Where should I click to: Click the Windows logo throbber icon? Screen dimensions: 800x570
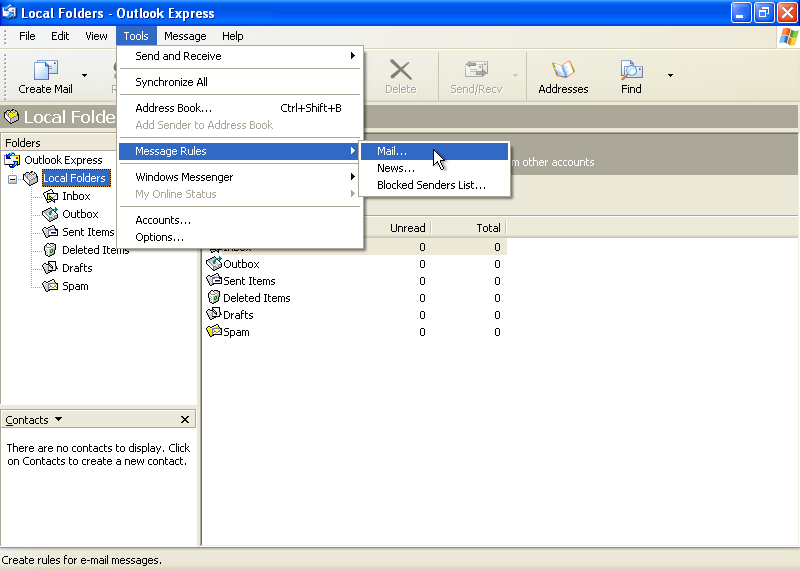coord(788,37)
